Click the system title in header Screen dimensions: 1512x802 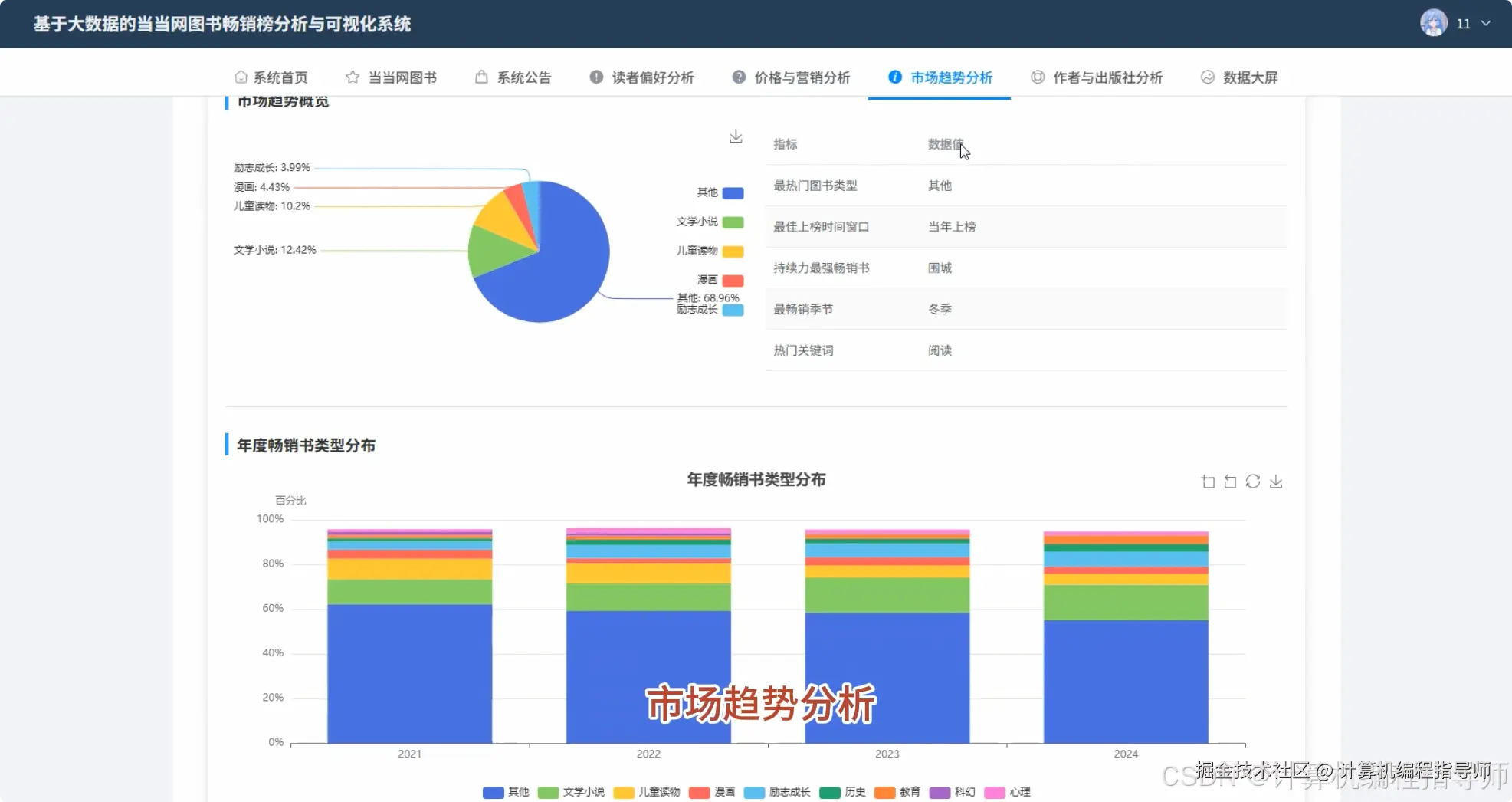pos(222,24)
